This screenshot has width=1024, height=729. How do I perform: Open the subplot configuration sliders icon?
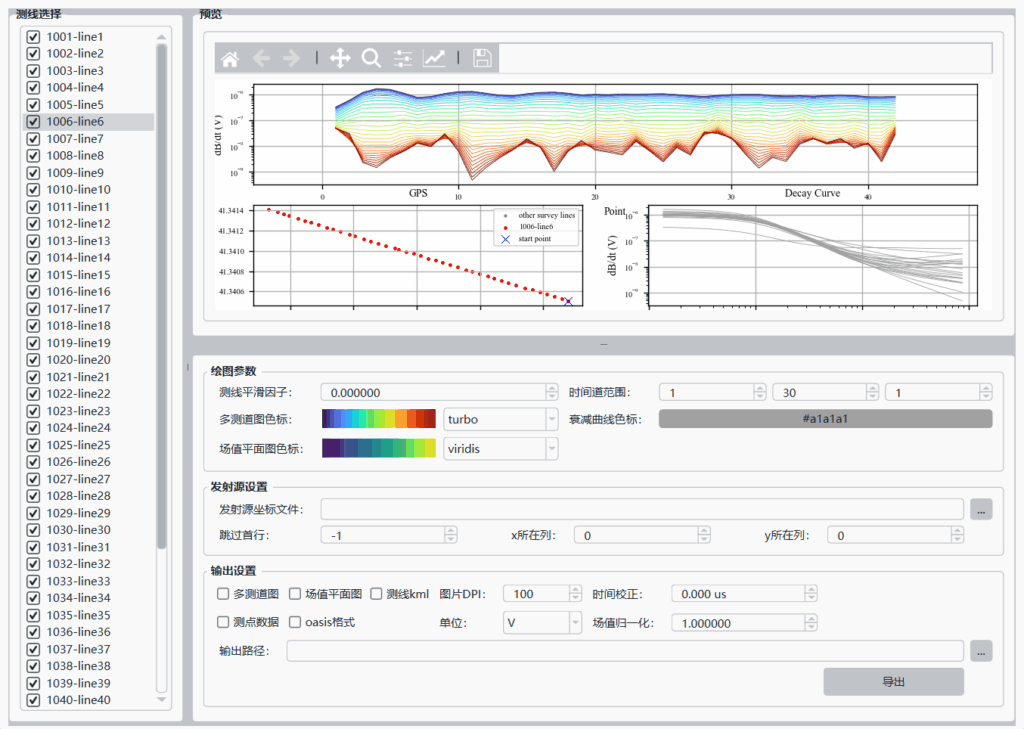point(403,59)
